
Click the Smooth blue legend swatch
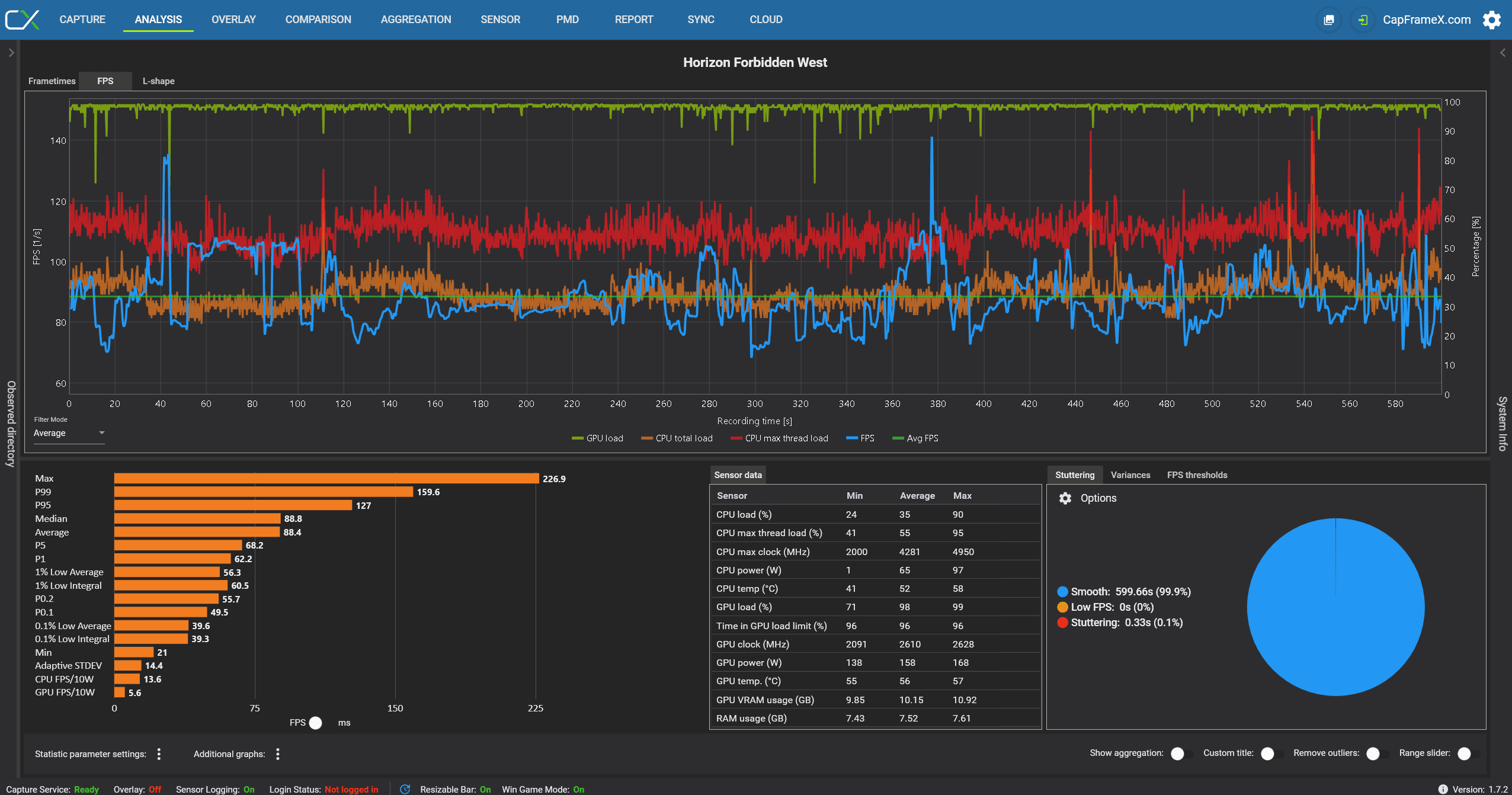[x=1062, y=592]
